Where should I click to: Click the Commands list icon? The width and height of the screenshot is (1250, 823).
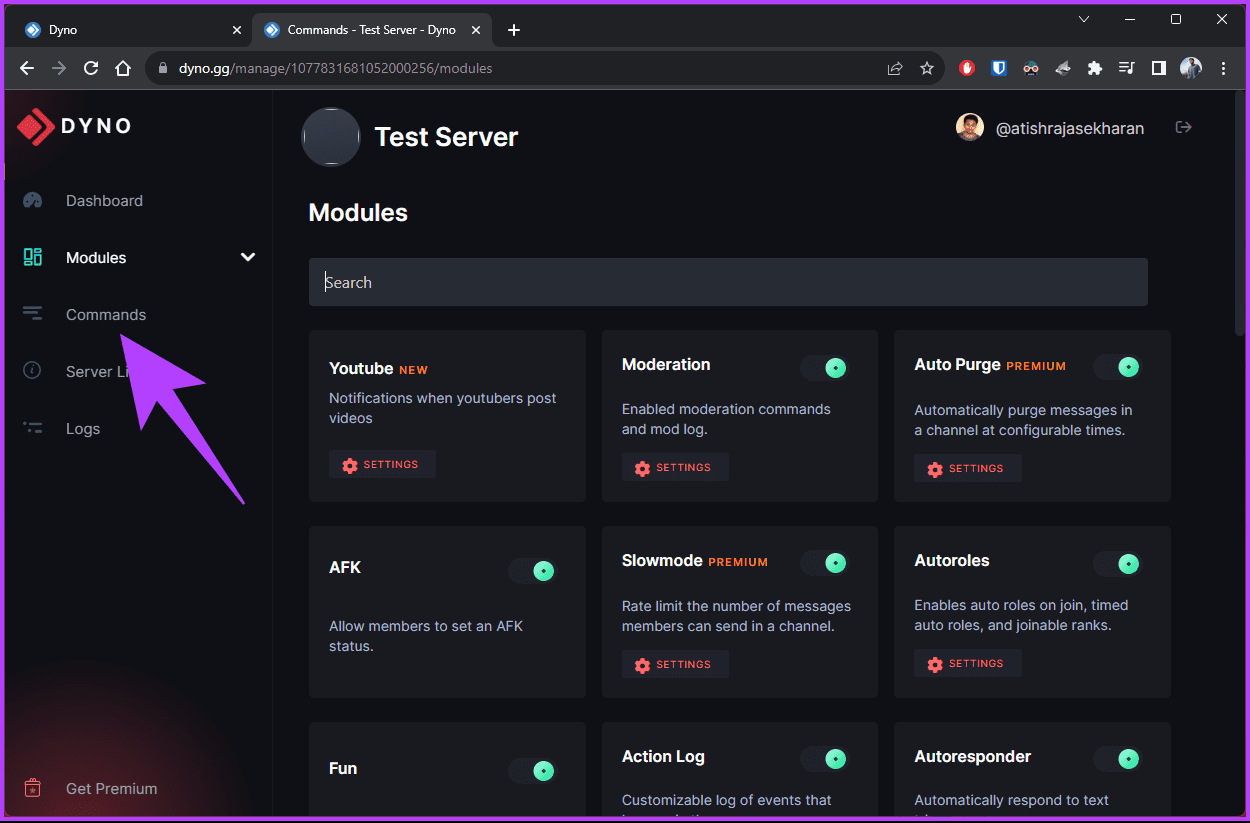(32, 314)
